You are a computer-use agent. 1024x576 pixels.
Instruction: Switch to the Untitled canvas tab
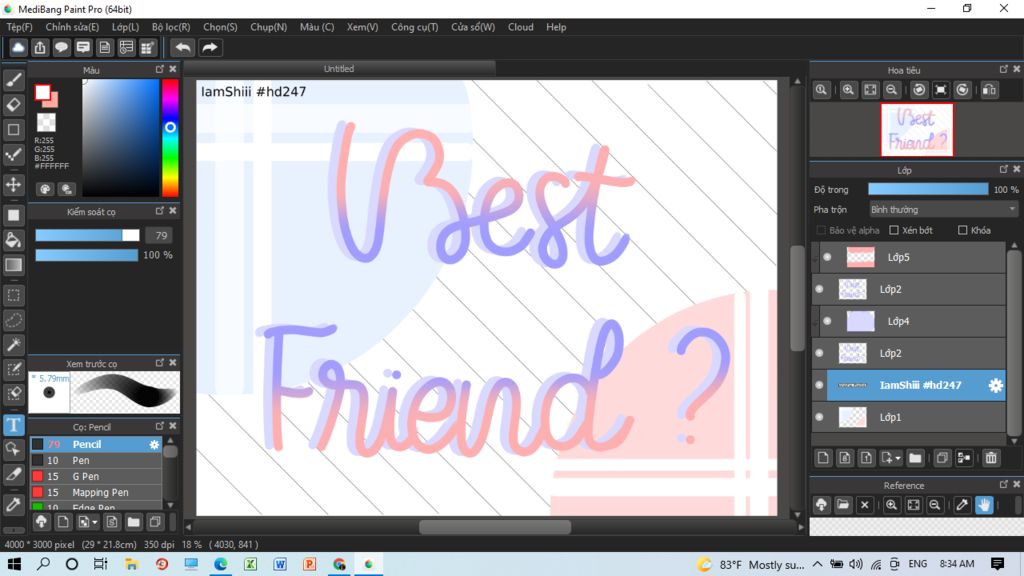(339, 69)
